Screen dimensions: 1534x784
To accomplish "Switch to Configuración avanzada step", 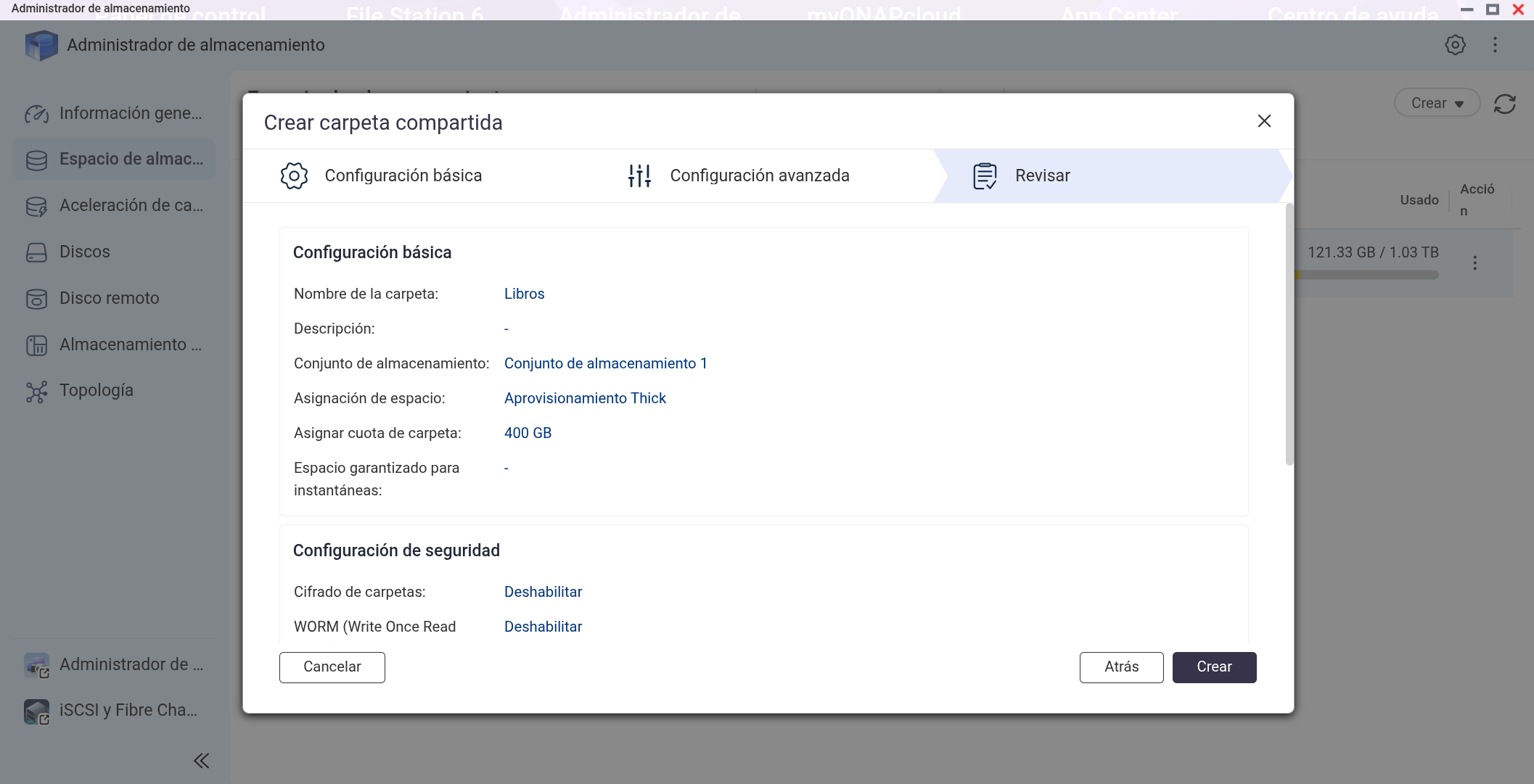I will point(759,176).
